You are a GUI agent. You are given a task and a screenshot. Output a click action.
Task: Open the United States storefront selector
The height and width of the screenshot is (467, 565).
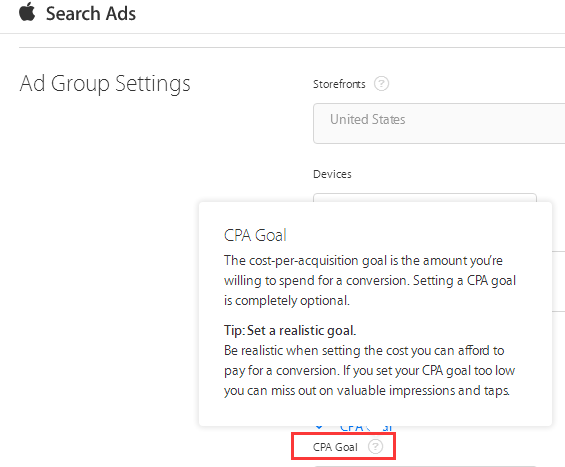[439, 123]
